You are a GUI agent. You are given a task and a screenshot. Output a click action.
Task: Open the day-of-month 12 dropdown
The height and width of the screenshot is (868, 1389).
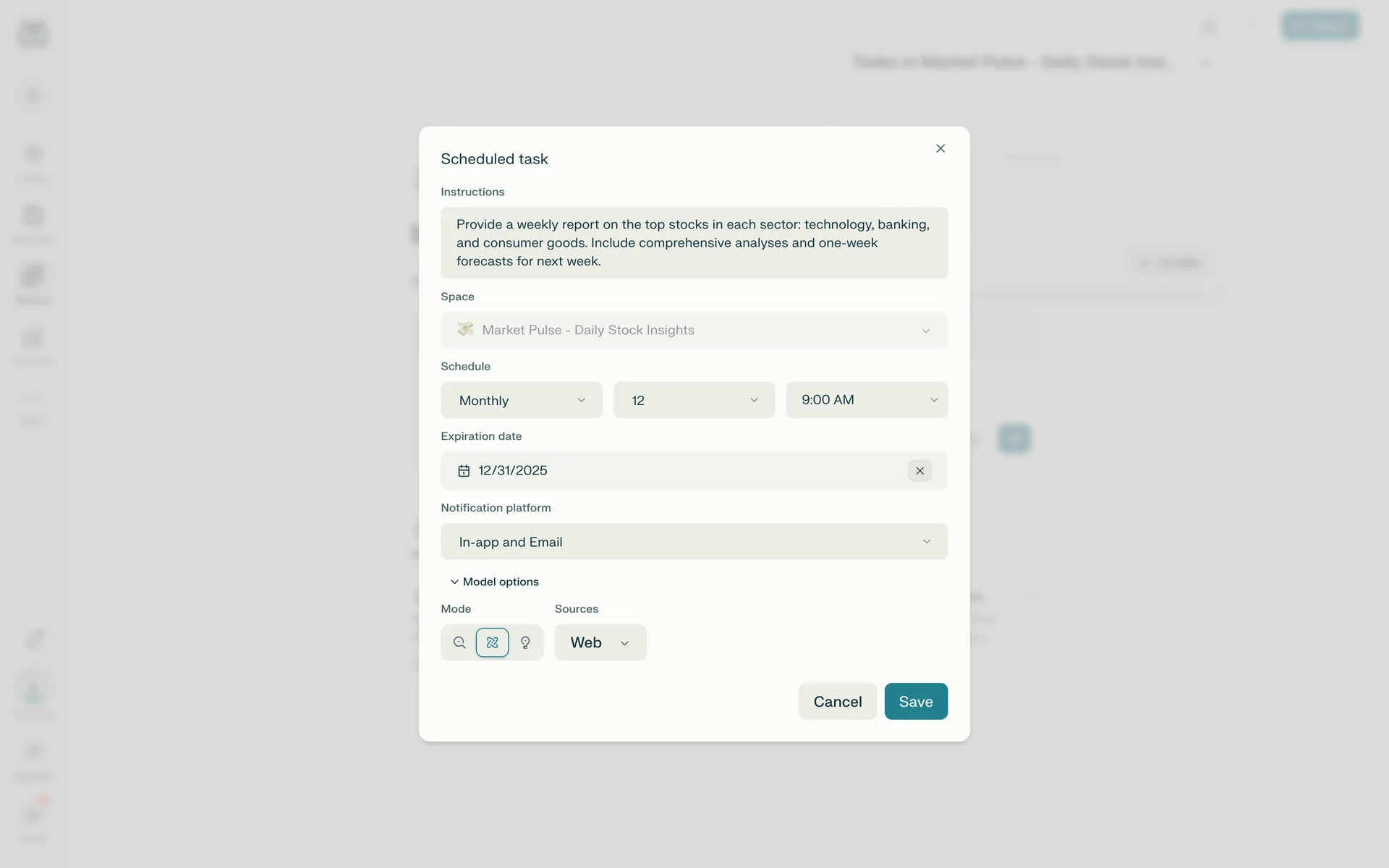click(x=694, y=400)
